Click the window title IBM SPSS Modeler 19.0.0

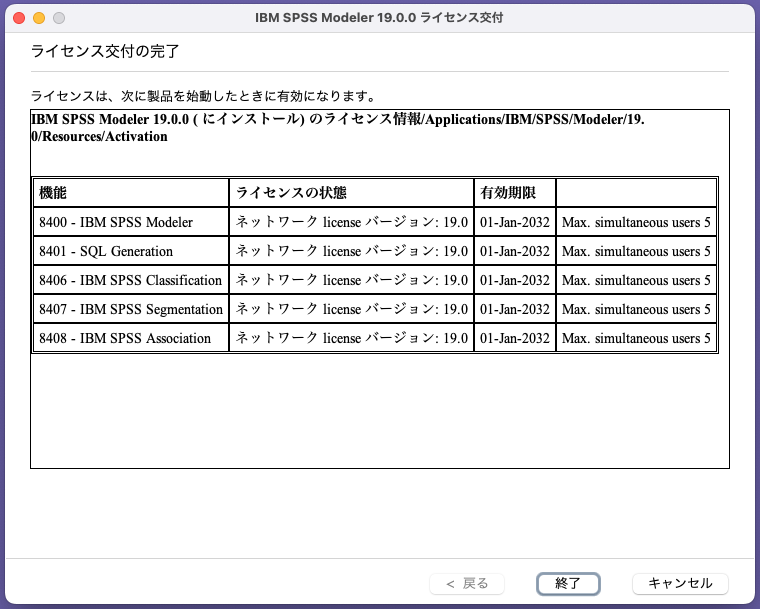(x=379, y=17)
